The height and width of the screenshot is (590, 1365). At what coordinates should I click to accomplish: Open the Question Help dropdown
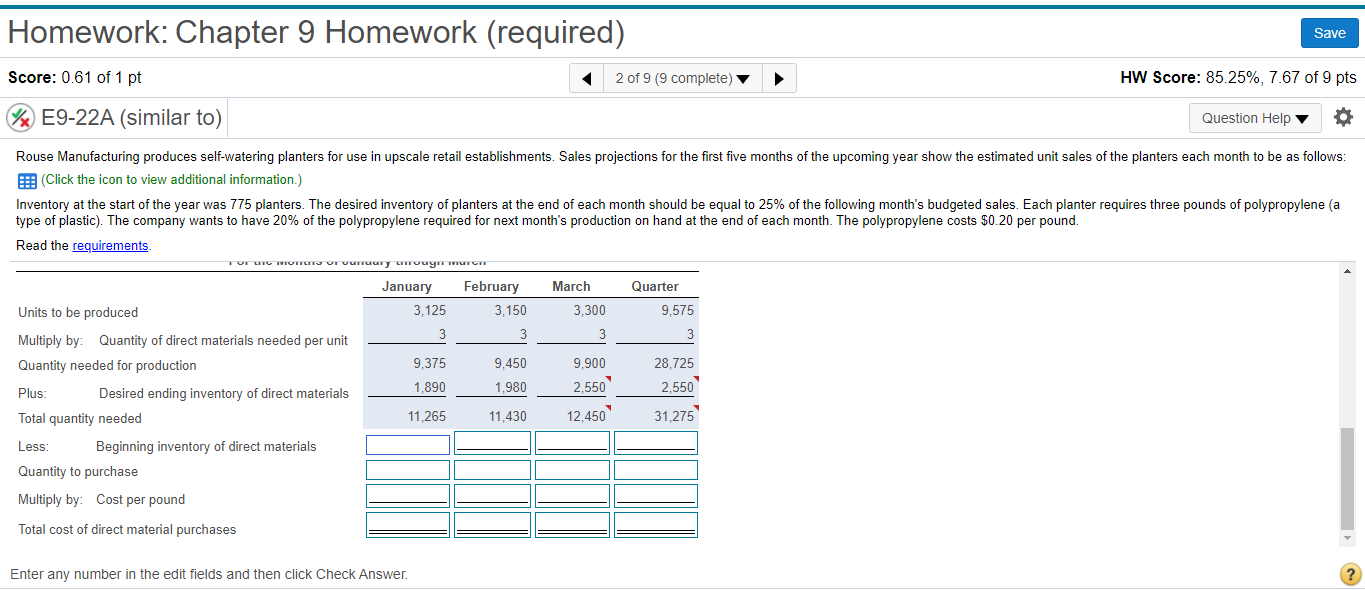[x=1254, y=117]
